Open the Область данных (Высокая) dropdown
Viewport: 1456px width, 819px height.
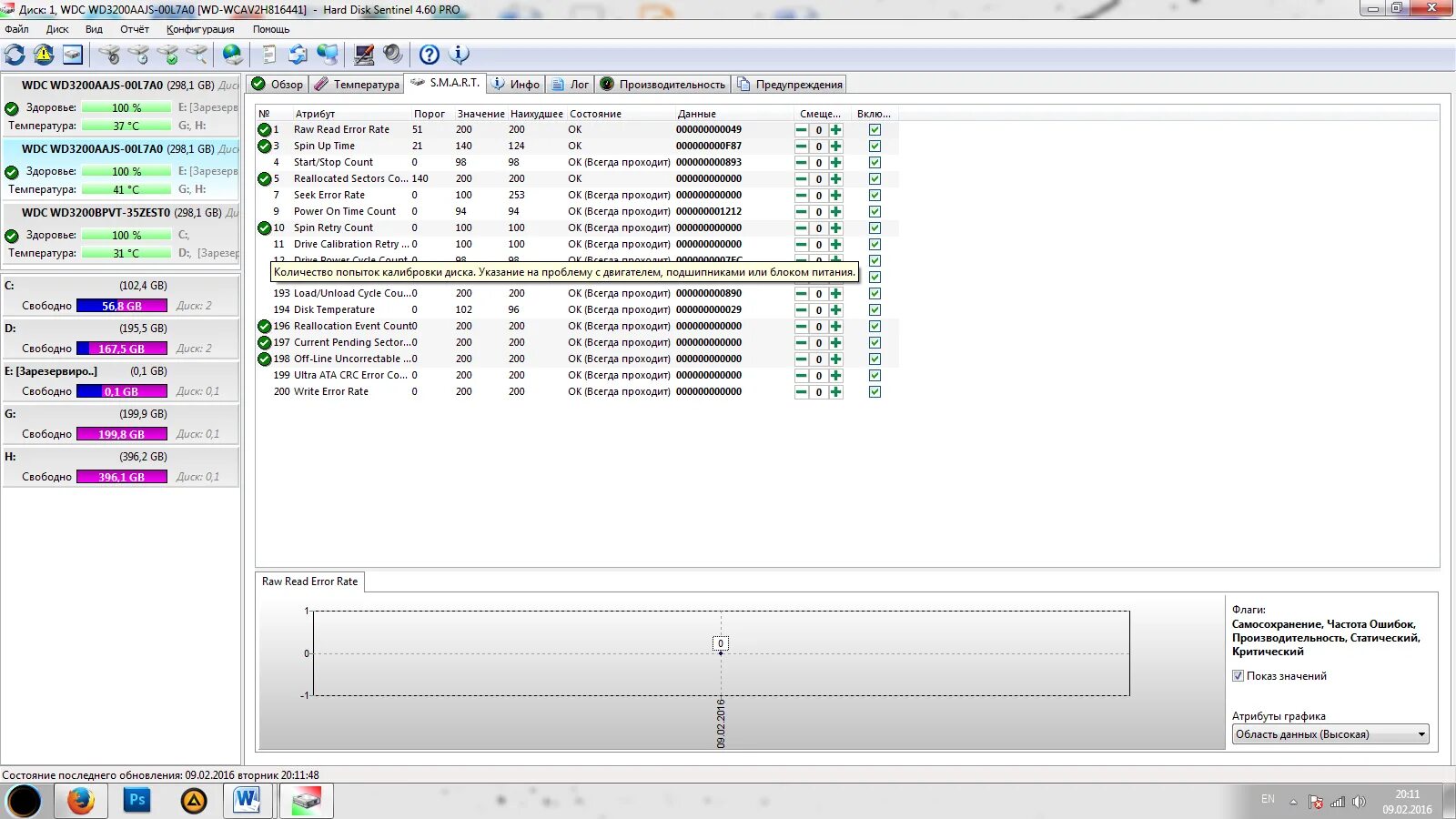[x=1330, y=734]
